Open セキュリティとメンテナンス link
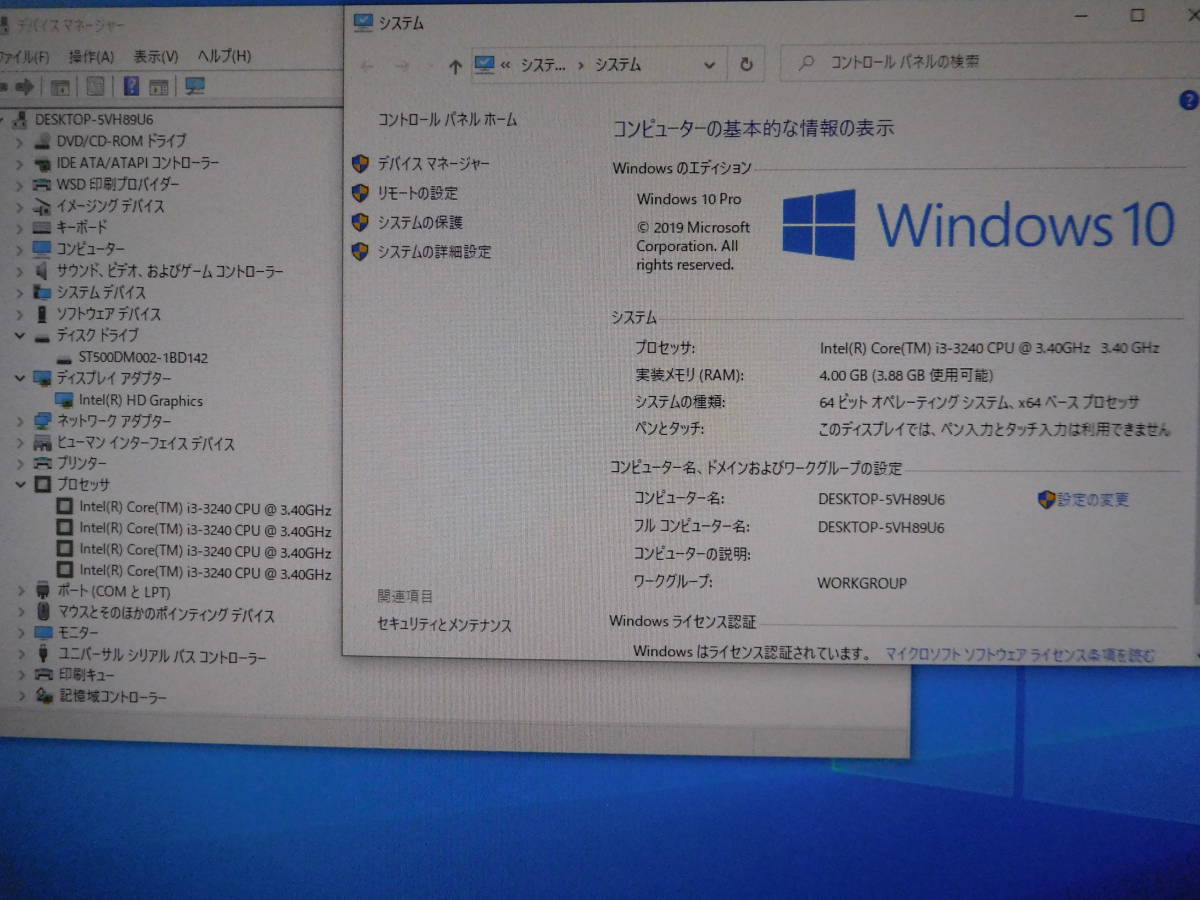Screen dimensions: 1200x900 (444, 625)
